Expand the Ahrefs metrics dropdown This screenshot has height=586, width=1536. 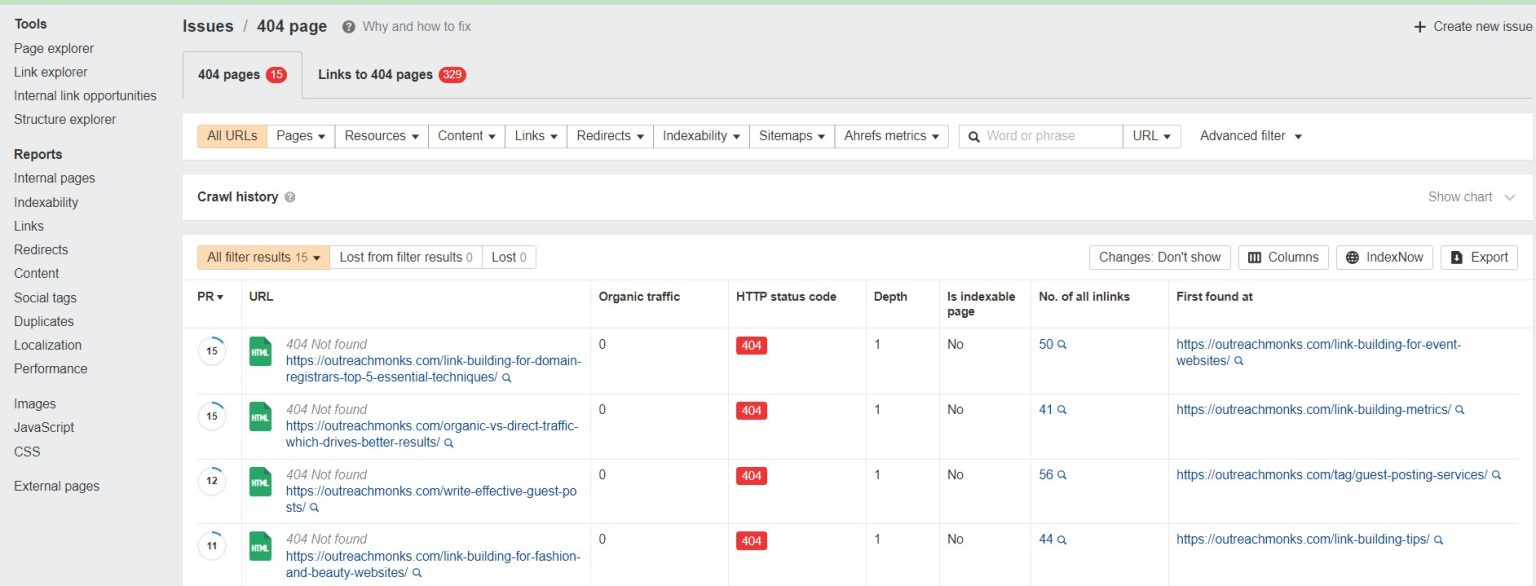click(x=891, y=135)
